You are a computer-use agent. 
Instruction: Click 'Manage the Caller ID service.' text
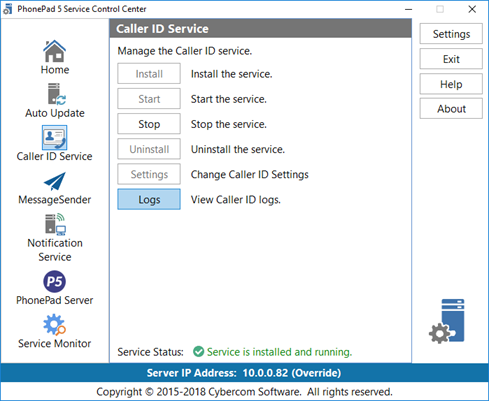[185, 51]
